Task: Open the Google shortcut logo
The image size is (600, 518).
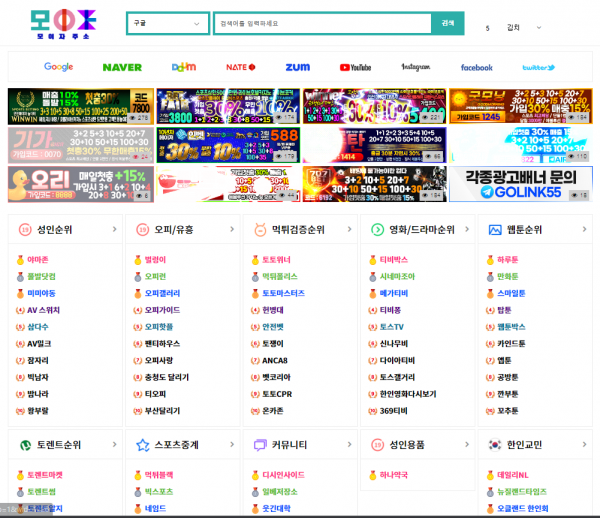Action: click(x=59, y=67)
